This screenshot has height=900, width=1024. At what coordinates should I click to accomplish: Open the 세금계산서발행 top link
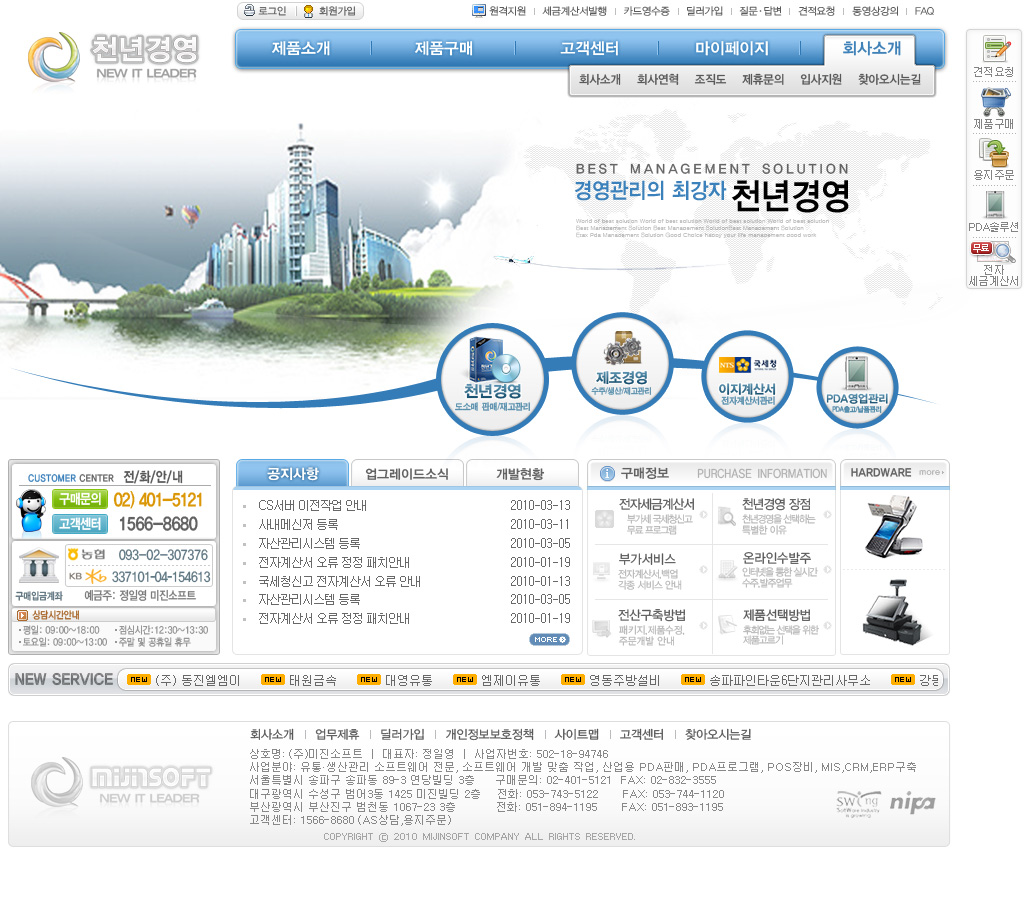[574, 11]
